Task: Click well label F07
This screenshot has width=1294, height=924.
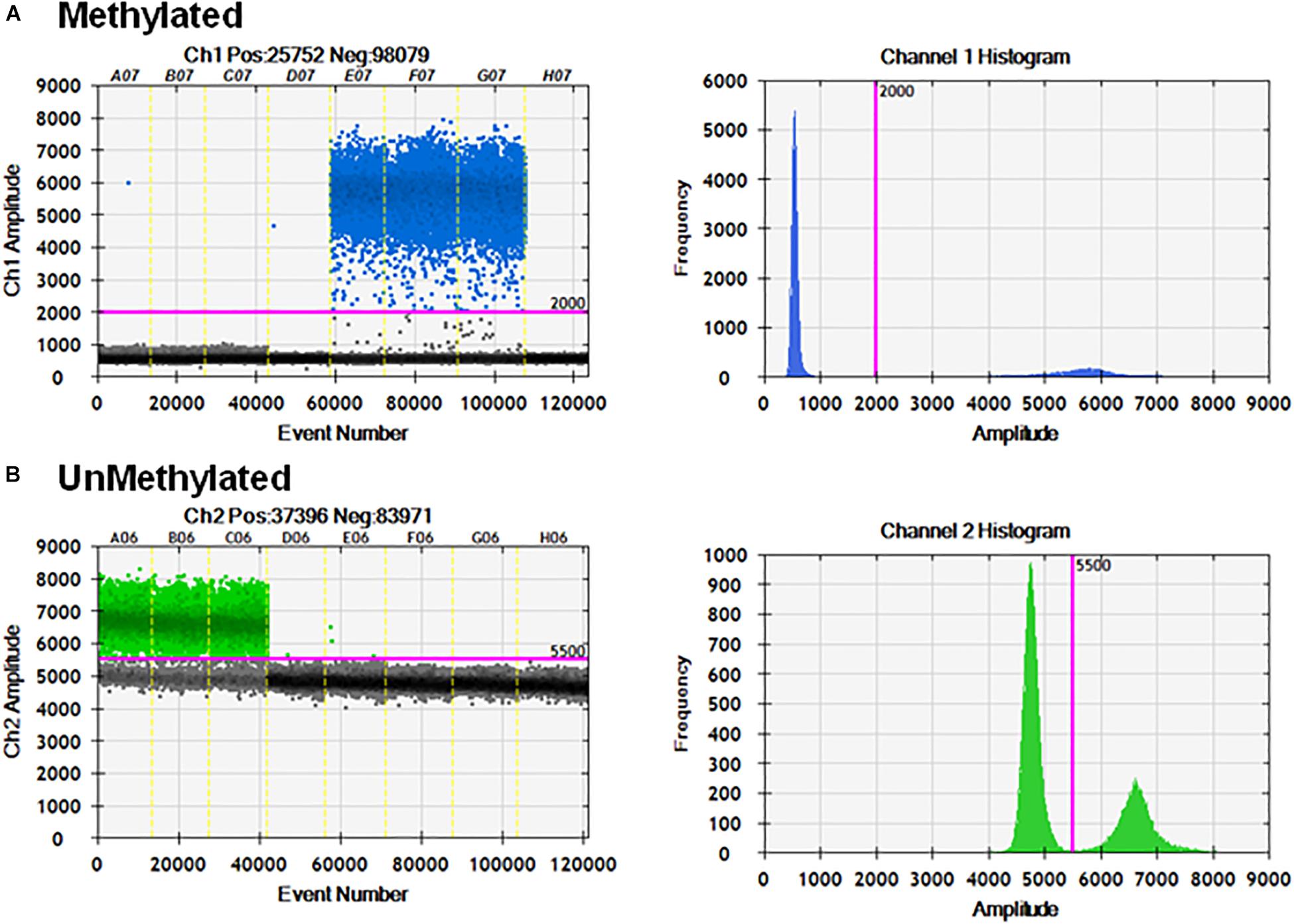Action: (421, 76)
